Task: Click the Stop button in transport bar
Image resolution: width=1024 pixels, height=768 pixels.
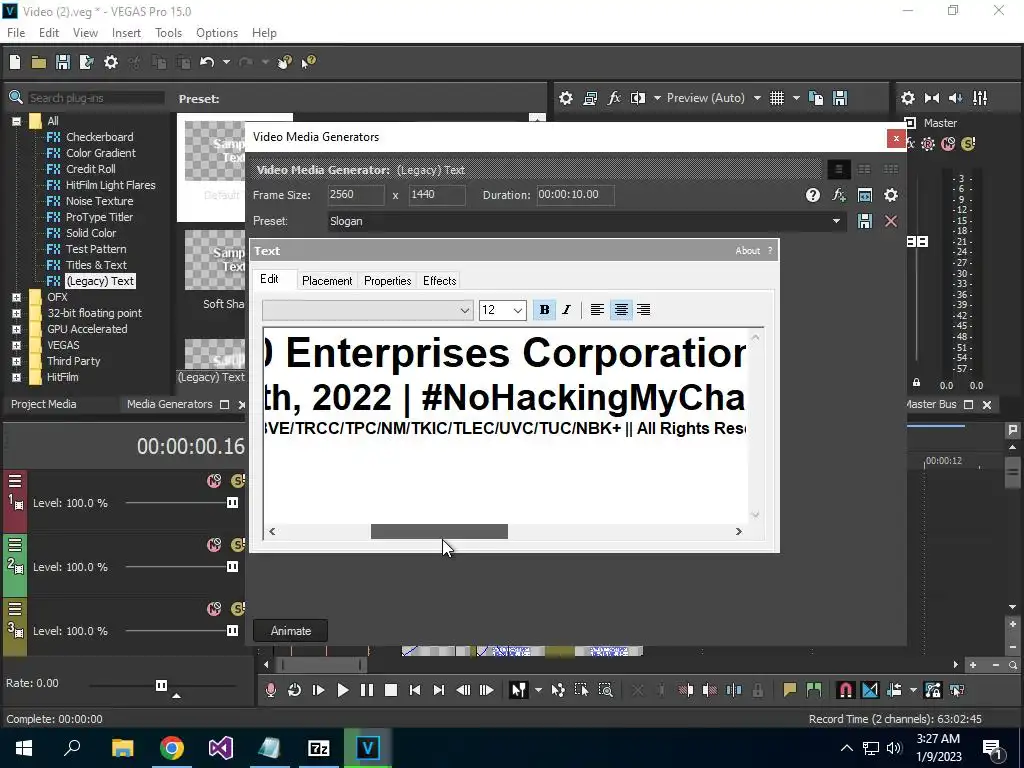Action: click(391, 690)
